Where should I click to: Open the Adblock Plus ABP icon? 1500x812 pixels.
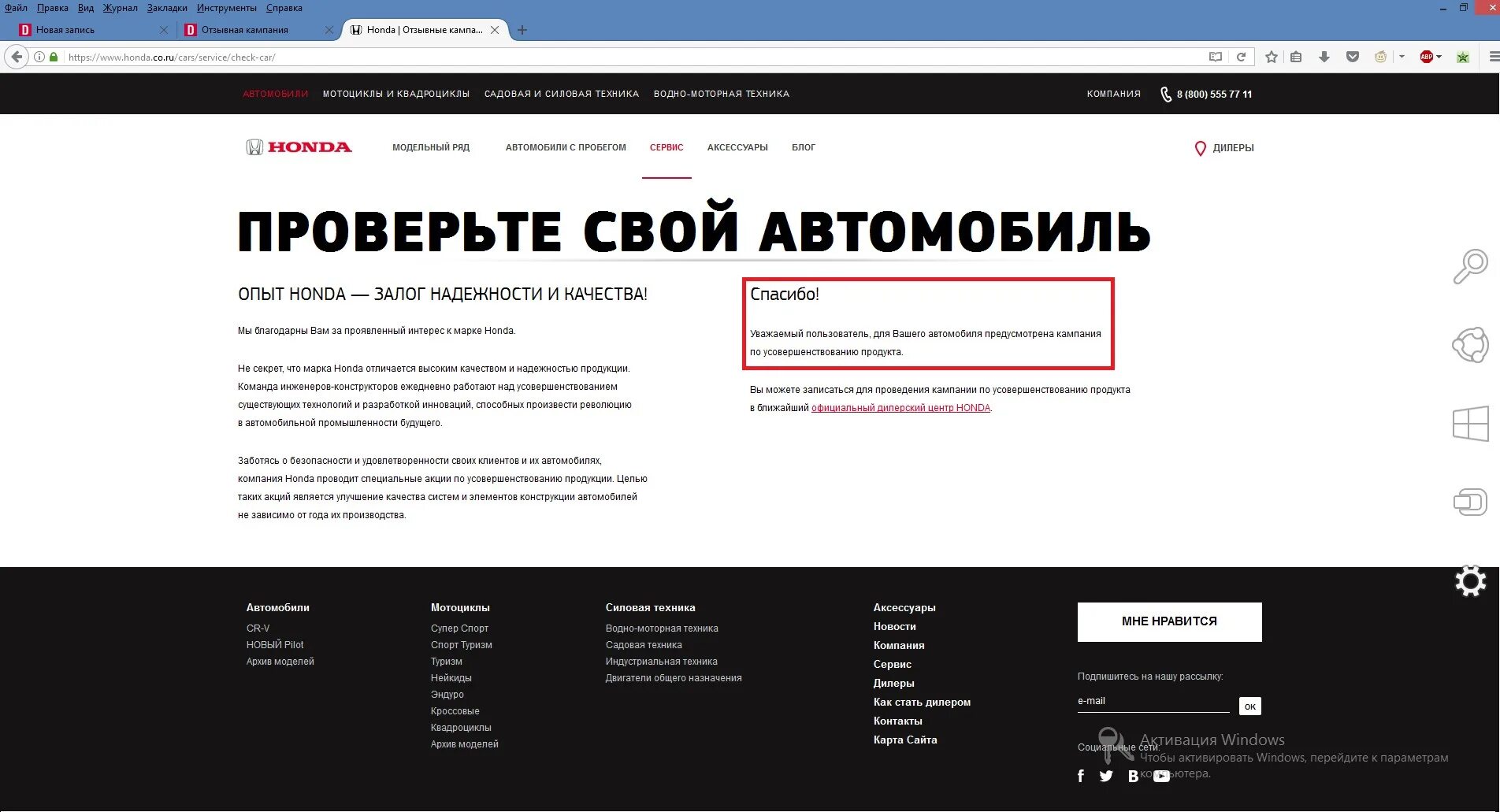click(x=1426, y=57)
